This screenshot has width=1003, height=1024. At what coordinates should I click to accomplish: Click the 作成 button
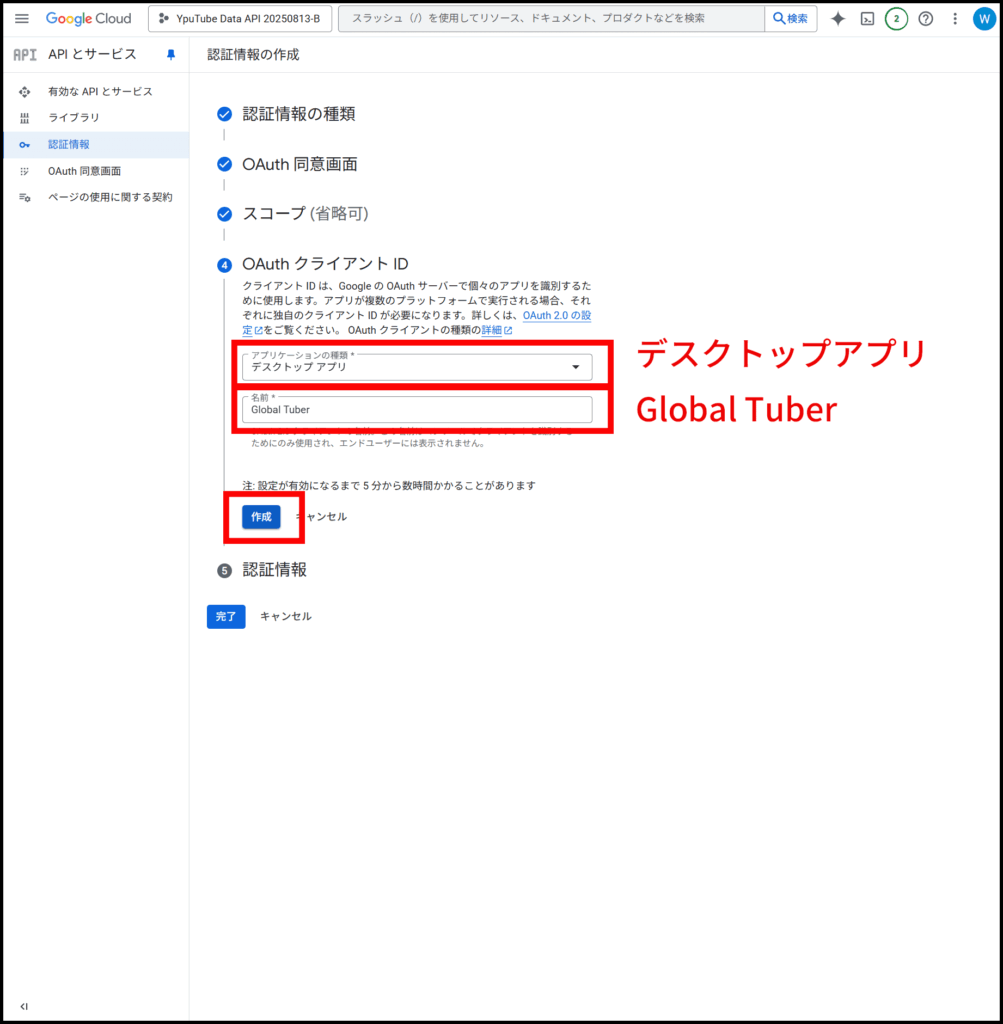pos(261,517)
